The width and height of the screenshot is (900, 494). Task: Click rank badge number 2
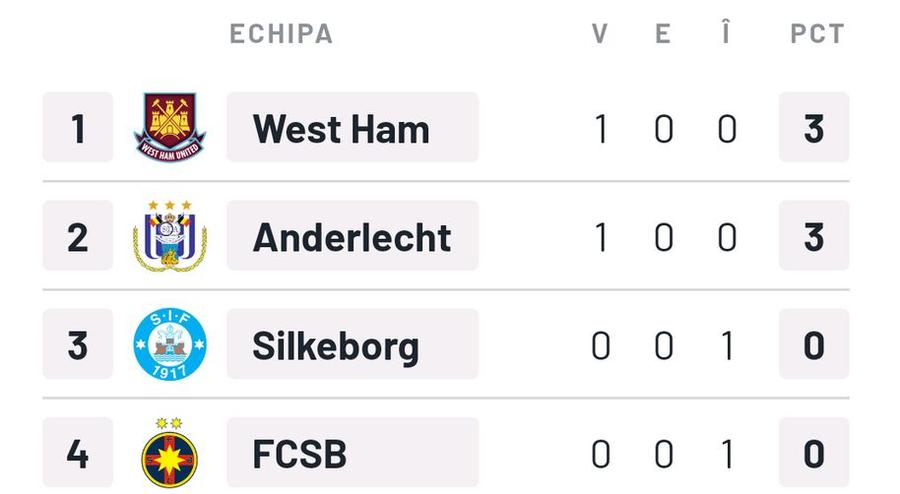tap(78, 235)
